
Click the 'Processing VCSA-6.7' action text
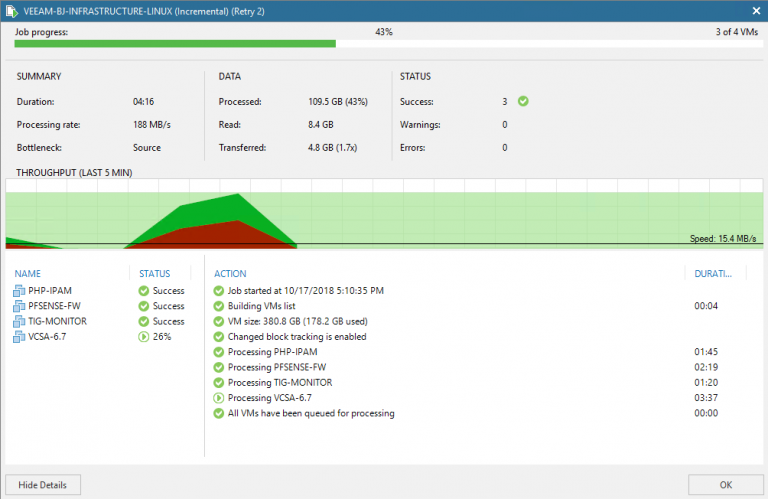point(270,398)
